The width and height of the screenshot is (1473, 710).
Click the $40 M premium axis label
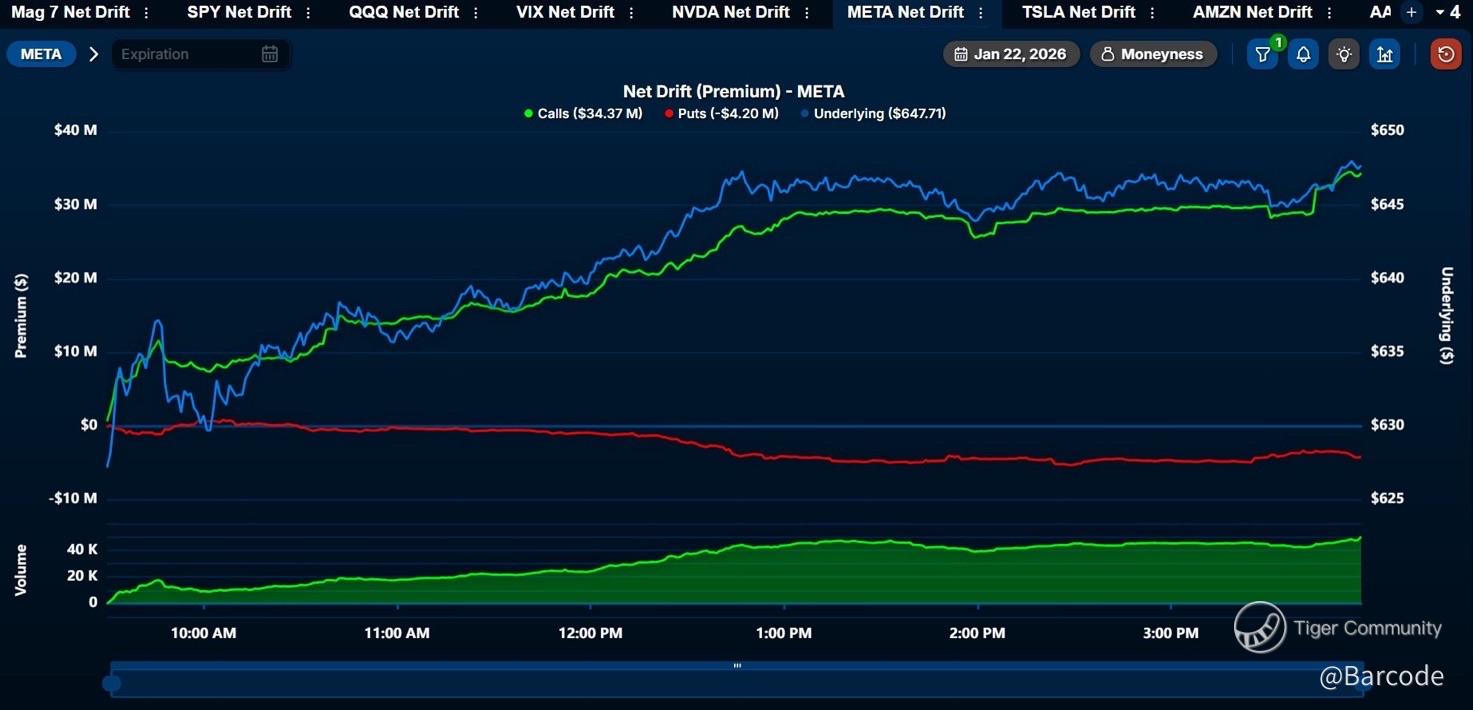point(75,130)
